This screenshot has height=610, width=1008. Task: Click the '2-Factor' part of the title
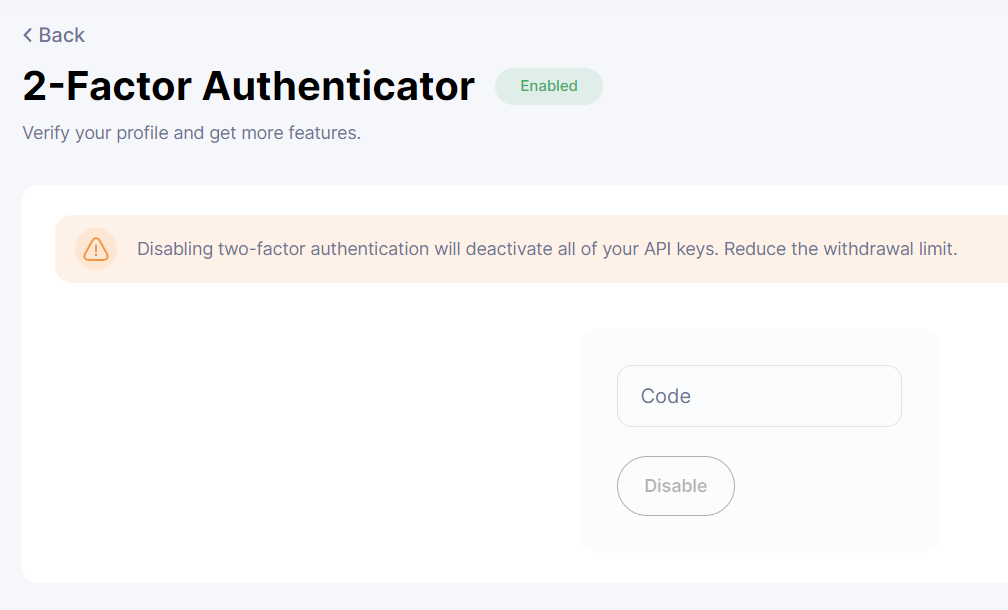pyautogui.click(x=108, y=87)
